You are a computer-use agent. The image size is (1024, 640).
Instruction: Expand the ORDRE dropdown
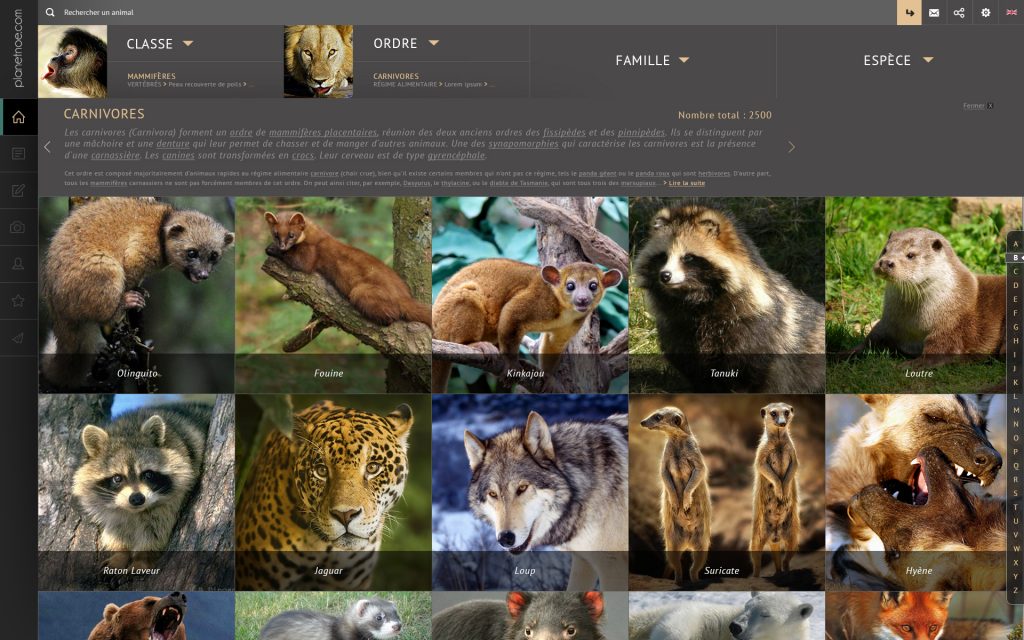pyautogui.click(x=406, y=44)
